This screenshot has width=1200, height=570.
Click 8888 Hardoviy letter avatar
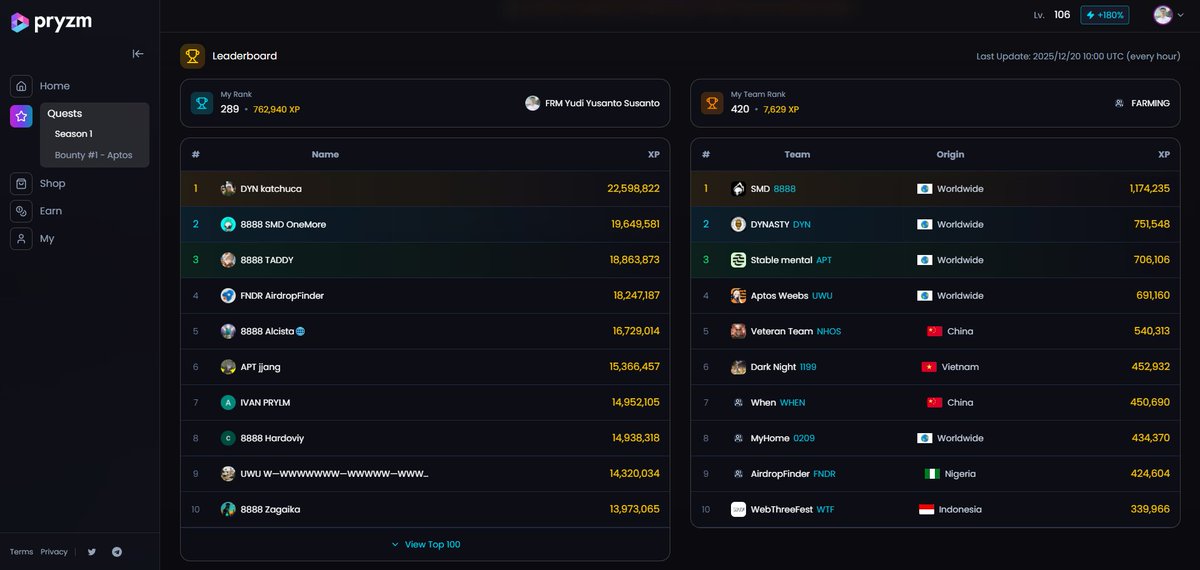tap(228, 438)
